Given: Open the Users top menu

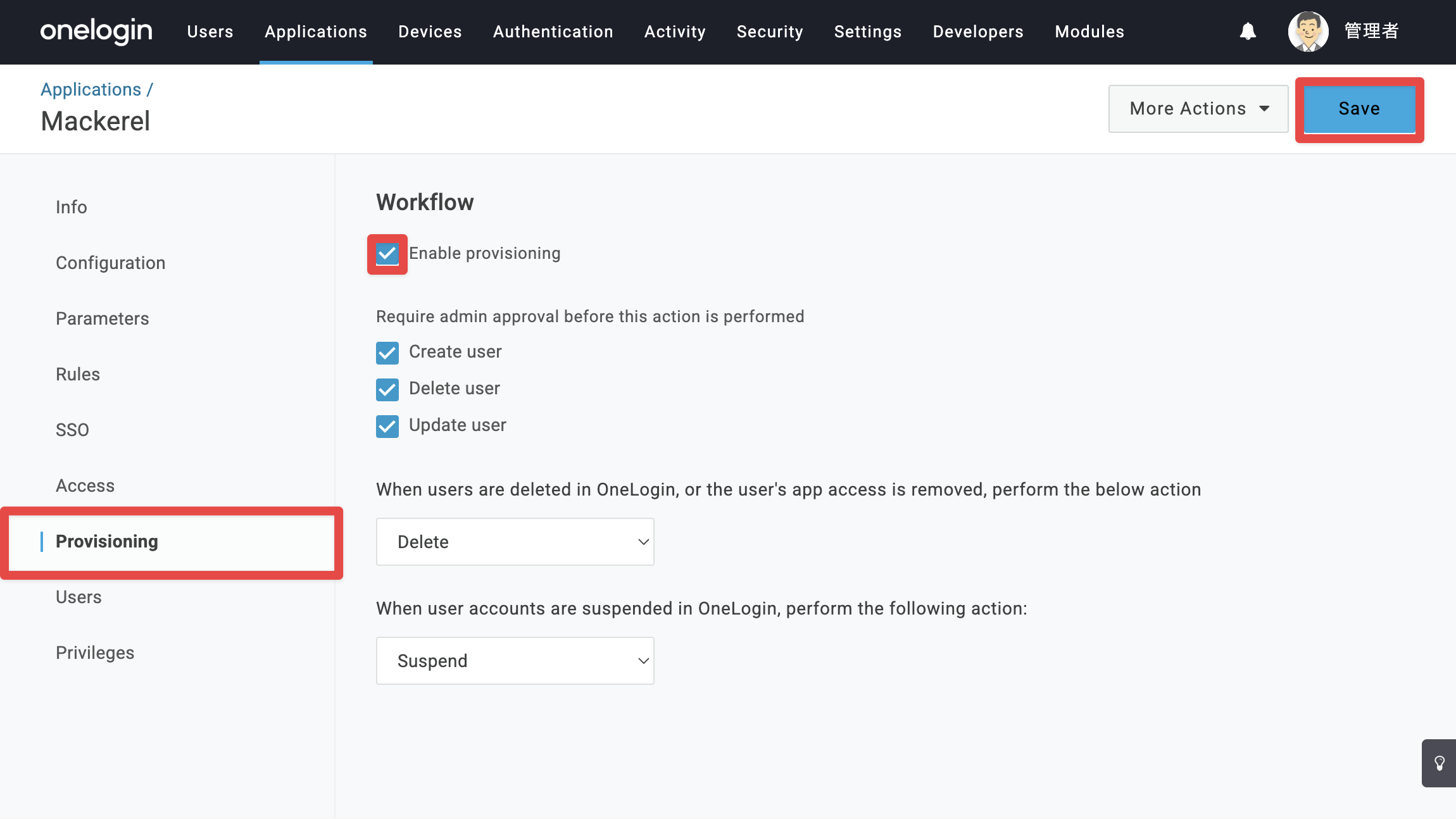Looking at the screenshot, I should (210, 32).
